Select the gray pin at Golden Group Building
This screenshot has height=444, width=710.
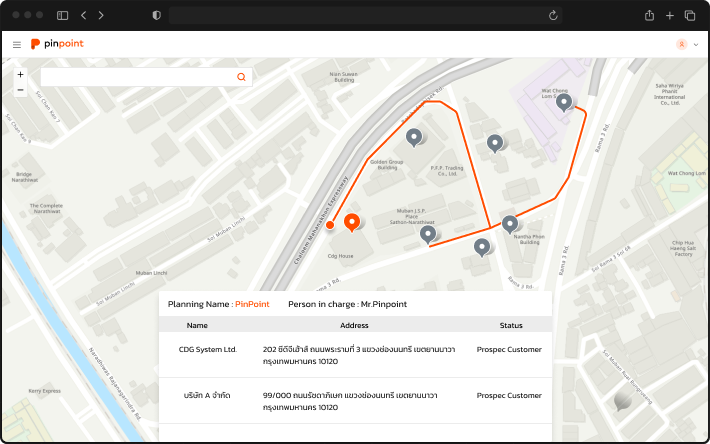pyautogui.click(x=414, y=137)
